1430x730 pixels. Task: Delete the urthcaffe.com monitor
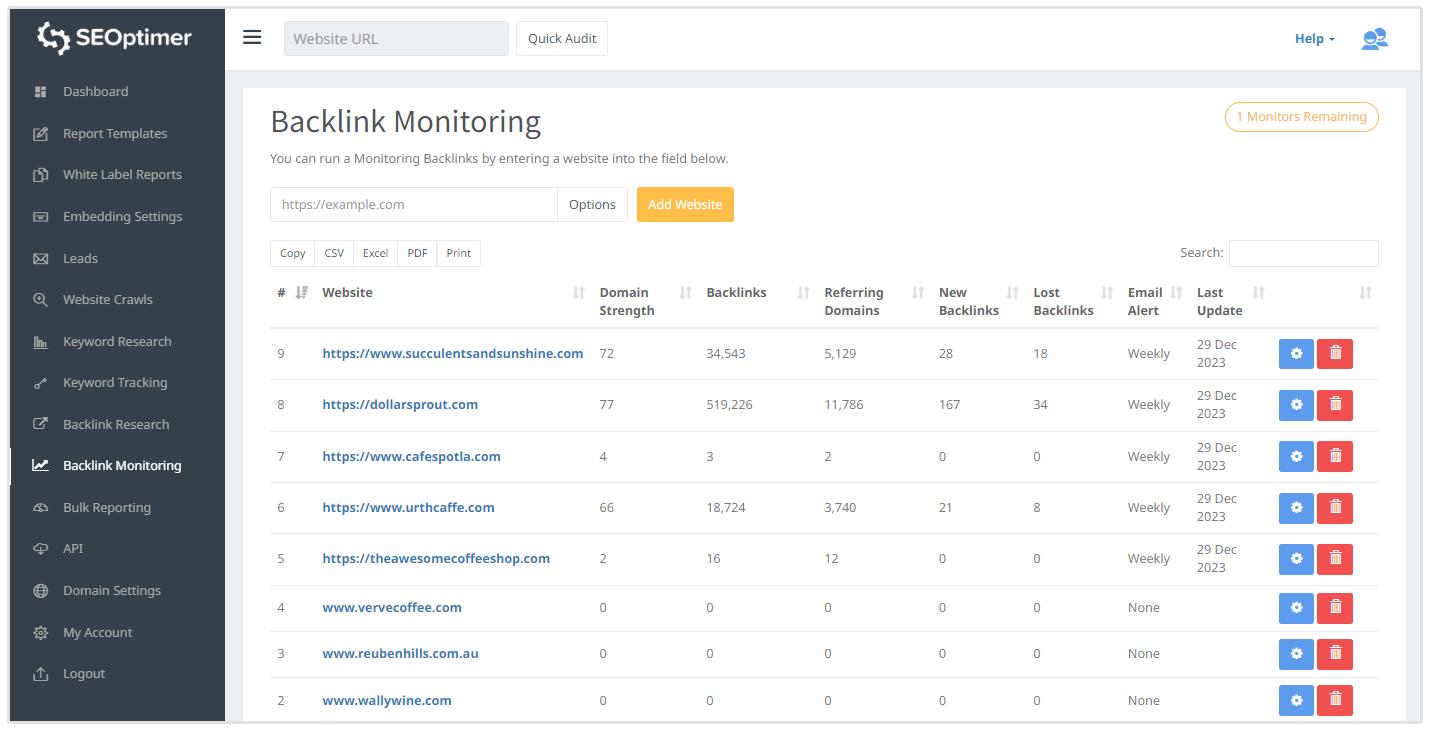(1335, 508)
